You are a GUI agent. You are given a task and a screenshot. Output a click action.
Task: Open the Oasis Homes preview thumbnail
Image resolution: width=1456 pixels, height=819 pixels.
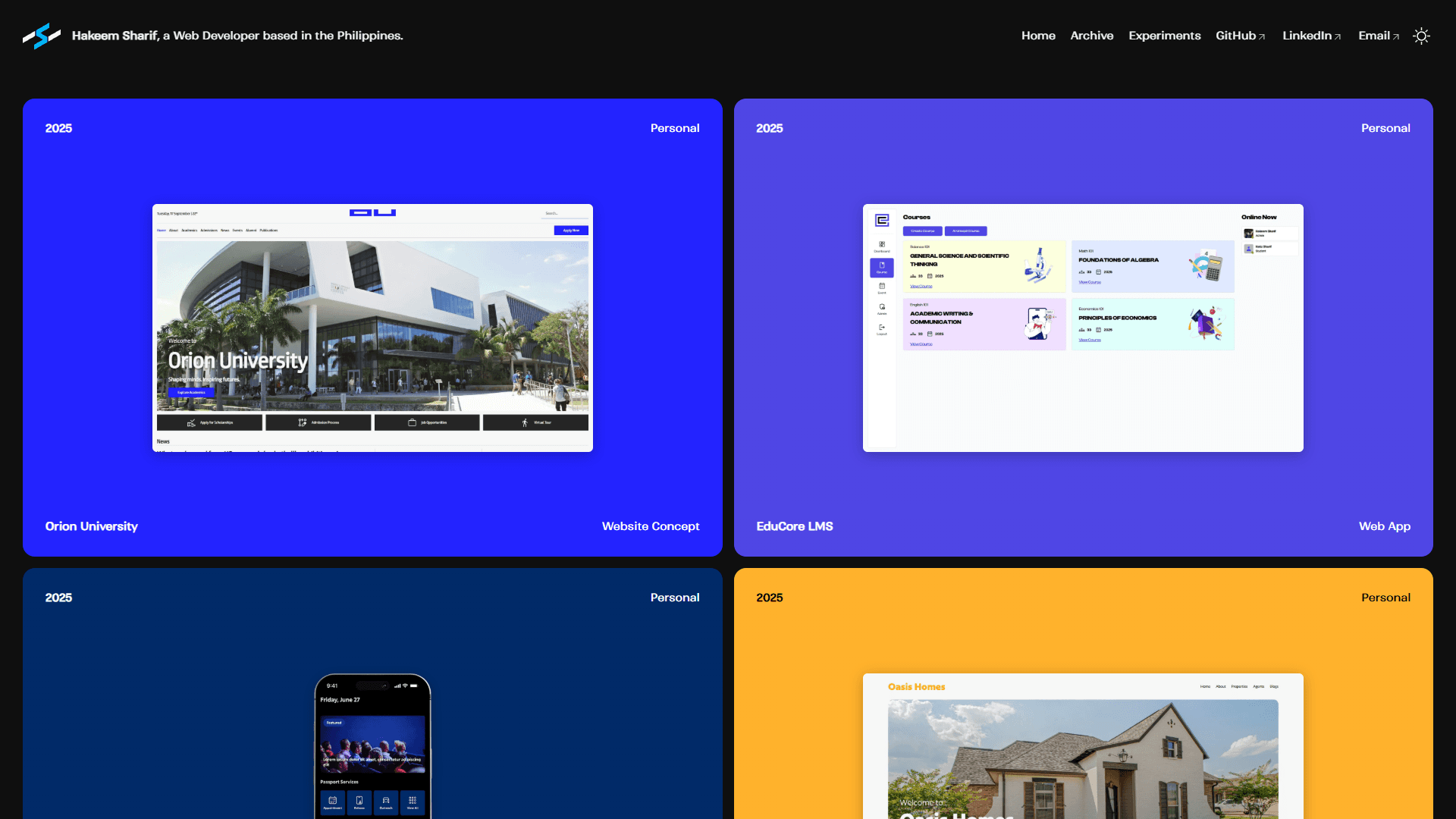click(x=1082, y=747)
